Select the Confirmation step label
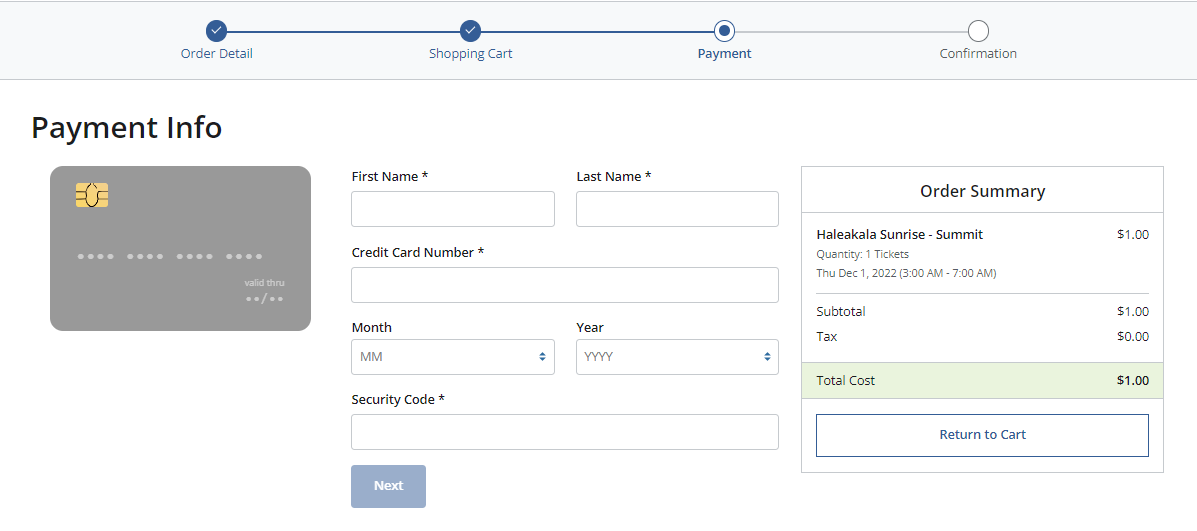The width and height of the screenshot is (1197, 531). point(978,53)
